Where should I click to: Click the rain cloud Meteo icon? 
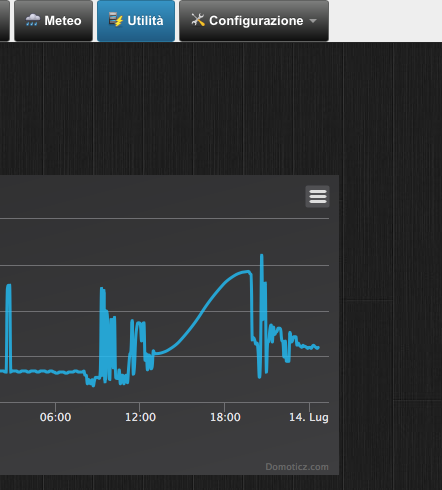(33, 20)
